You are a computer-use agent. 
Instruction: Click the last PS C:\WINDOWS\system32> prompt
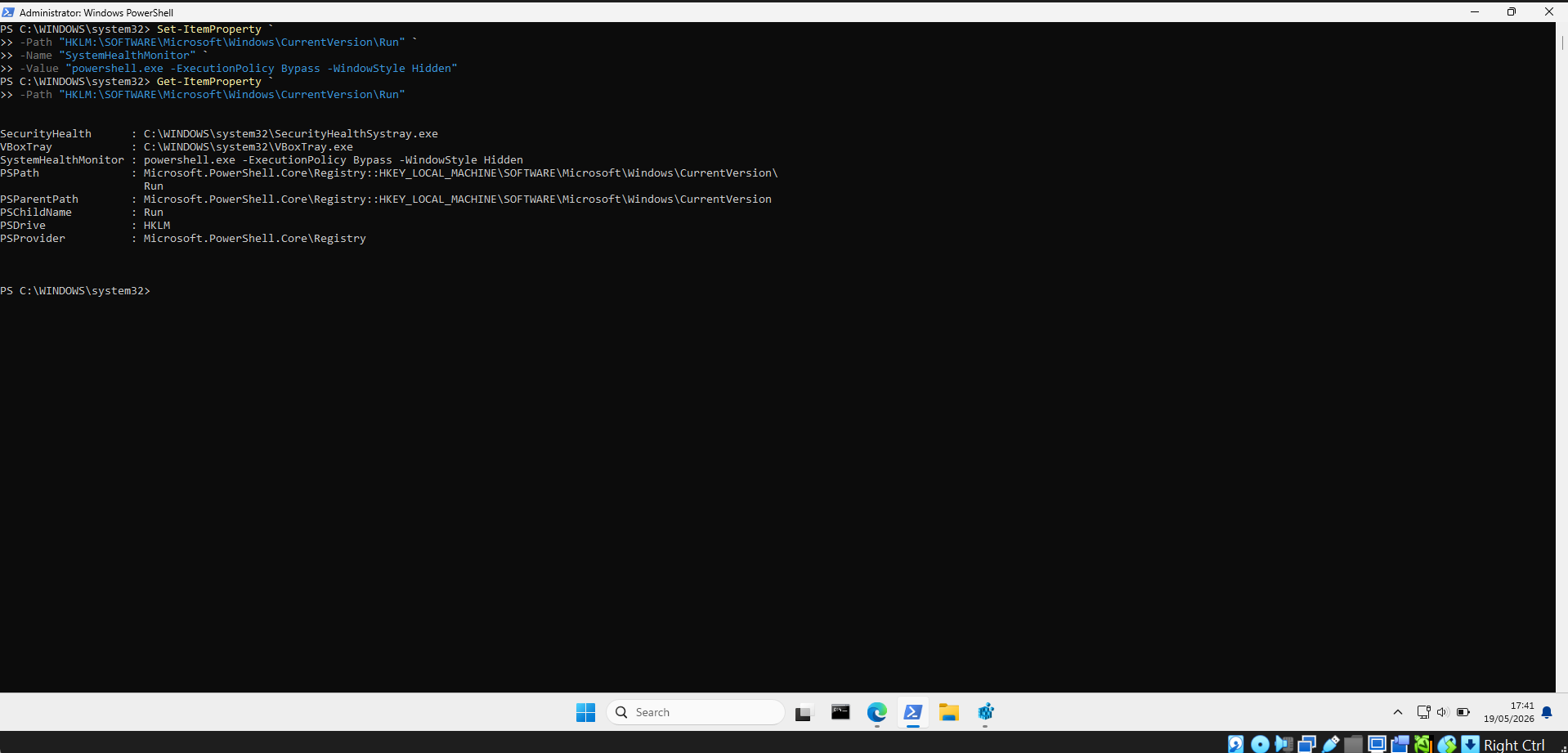(x=75, y=291)
